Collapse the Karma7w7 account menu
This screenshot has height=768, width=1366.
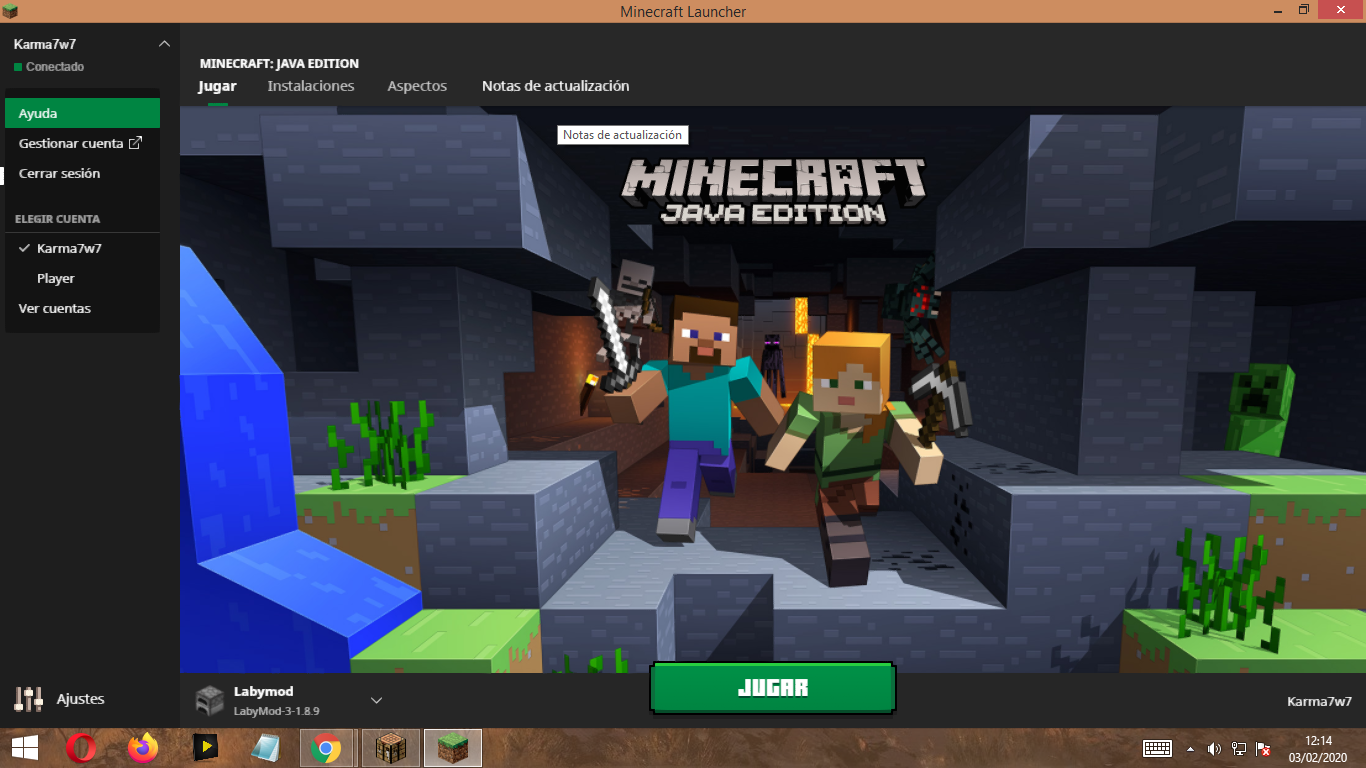(x=165, y=44)
